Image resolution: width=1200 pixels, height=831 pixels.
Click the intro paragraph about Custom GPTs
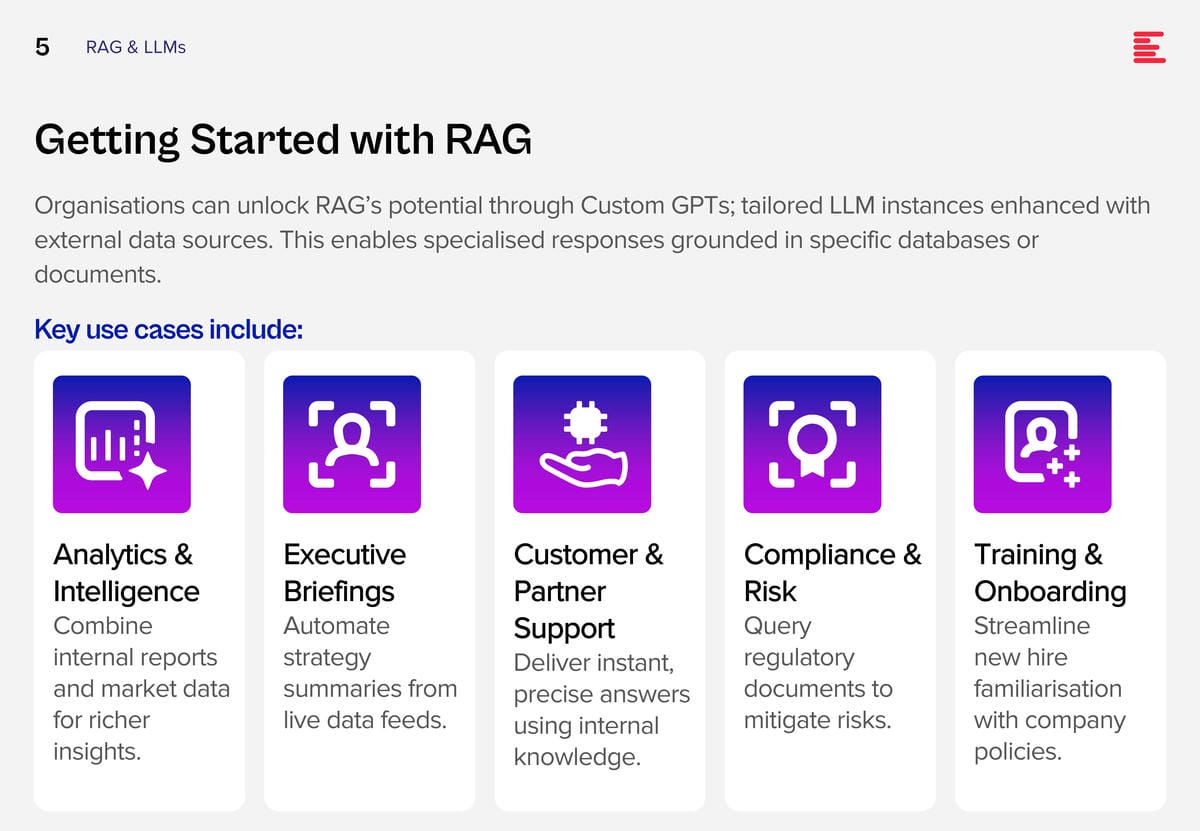(592, 240)
